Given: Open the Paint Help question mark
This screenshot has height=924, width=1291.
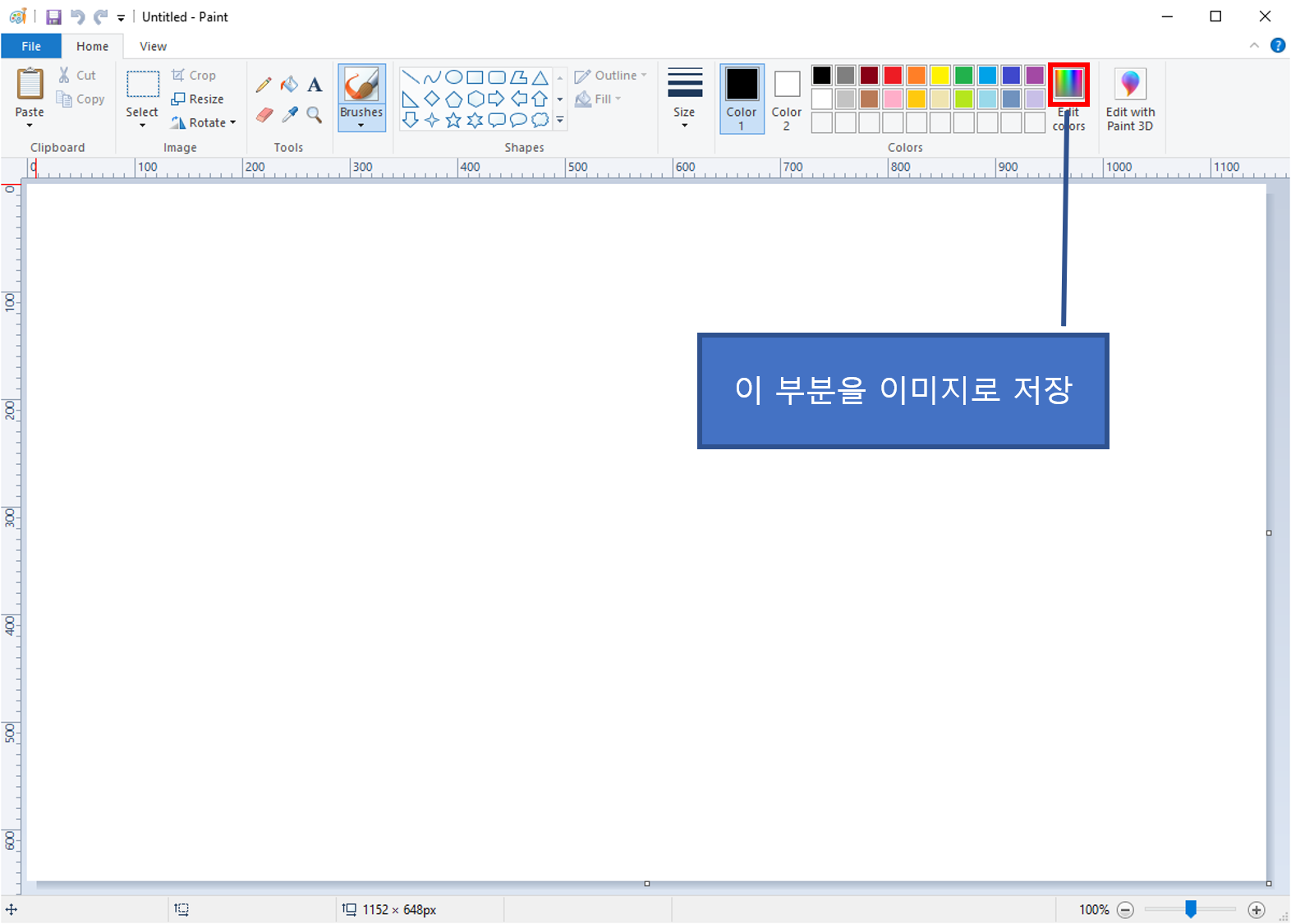Looking at the screenshot, I should [x=1278, y=45].
